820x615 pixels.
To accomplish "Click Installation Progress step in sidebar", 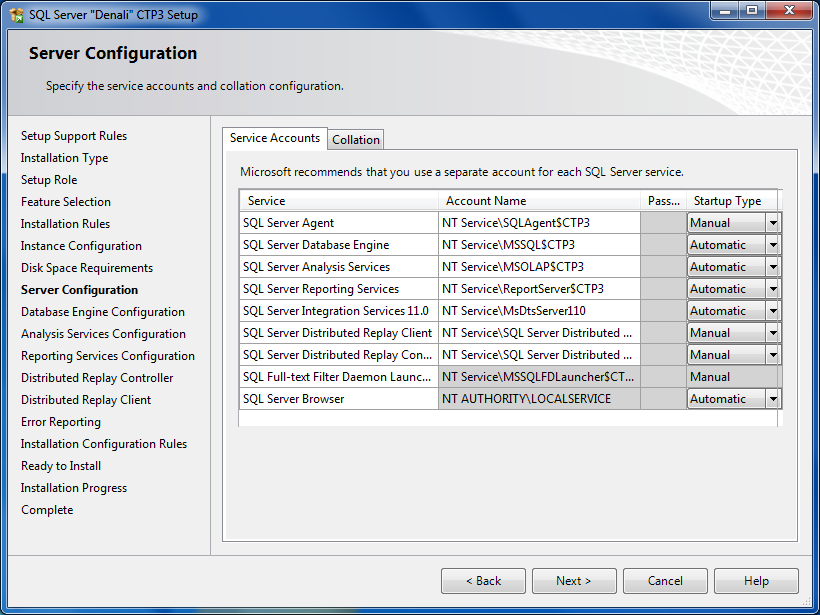I will click(x=74, y=487).
